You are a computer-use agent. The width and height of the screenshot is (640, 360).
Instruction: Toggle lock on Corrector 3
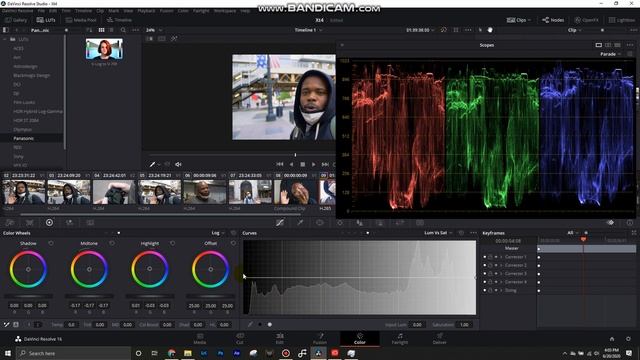pyautogui.click(x=490, y=273)
